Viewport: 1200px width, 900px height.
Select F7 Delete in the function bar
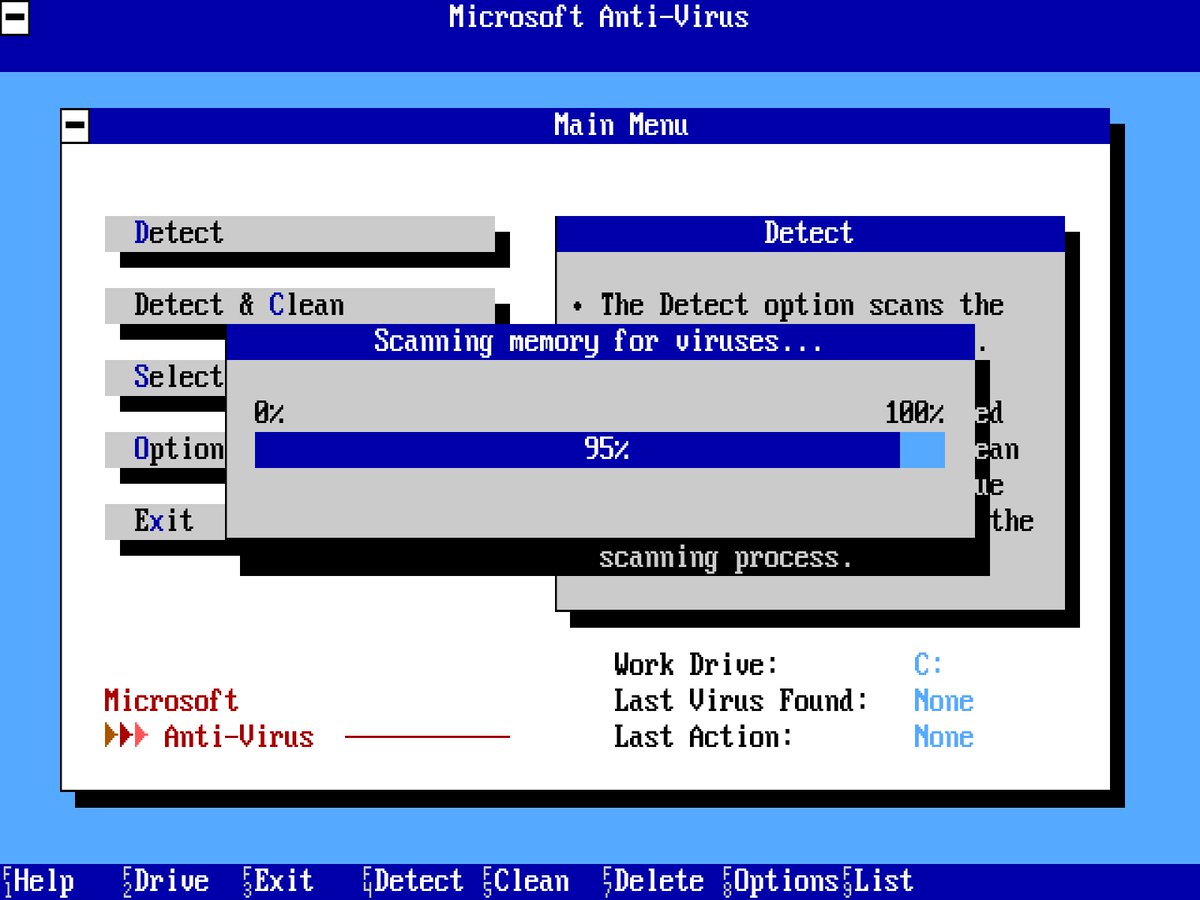[x=653, y=881]
